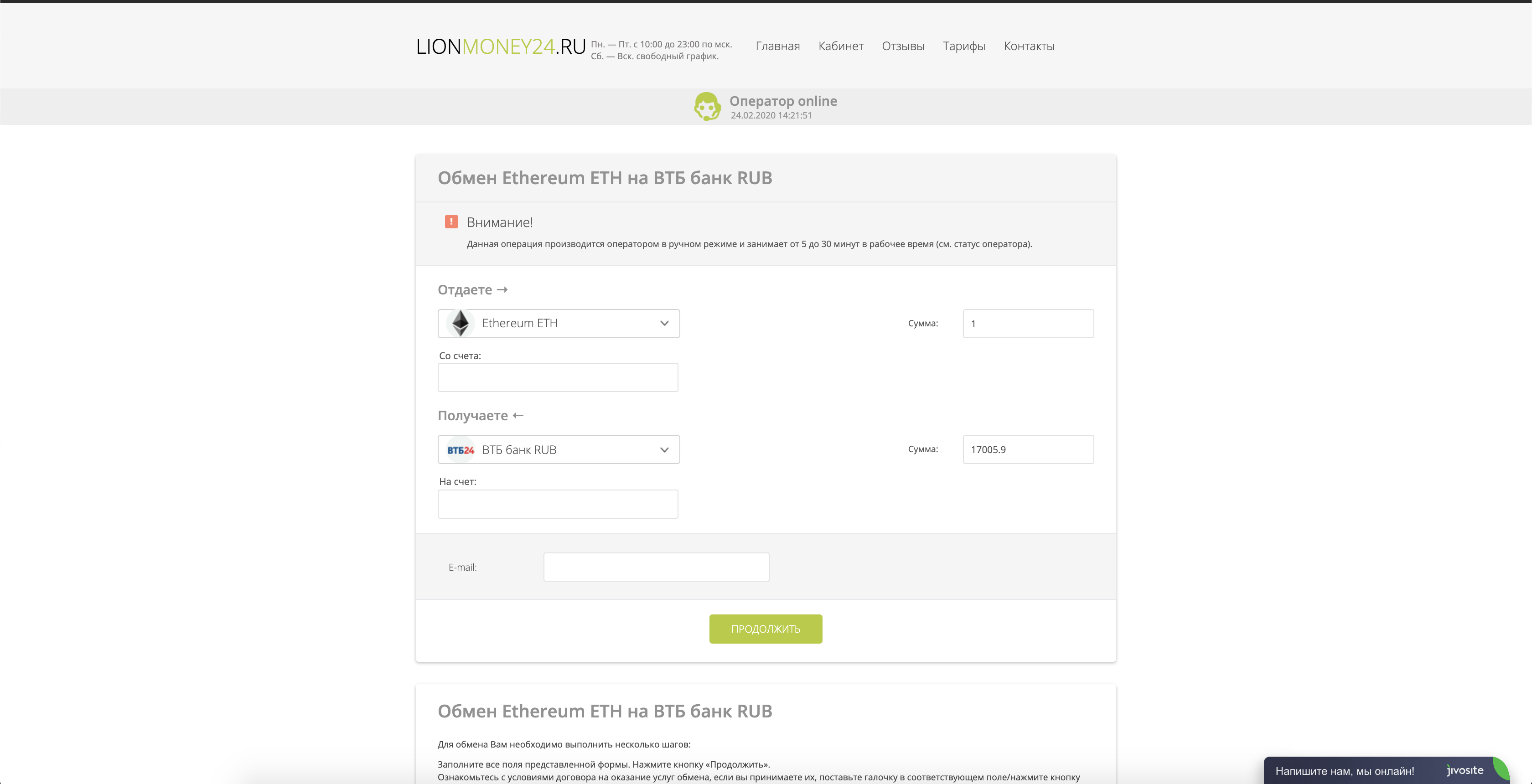The height and width of the screenshot is (784, 1532).
Task: Go to the Отзывы page
Action: (903, 46)
